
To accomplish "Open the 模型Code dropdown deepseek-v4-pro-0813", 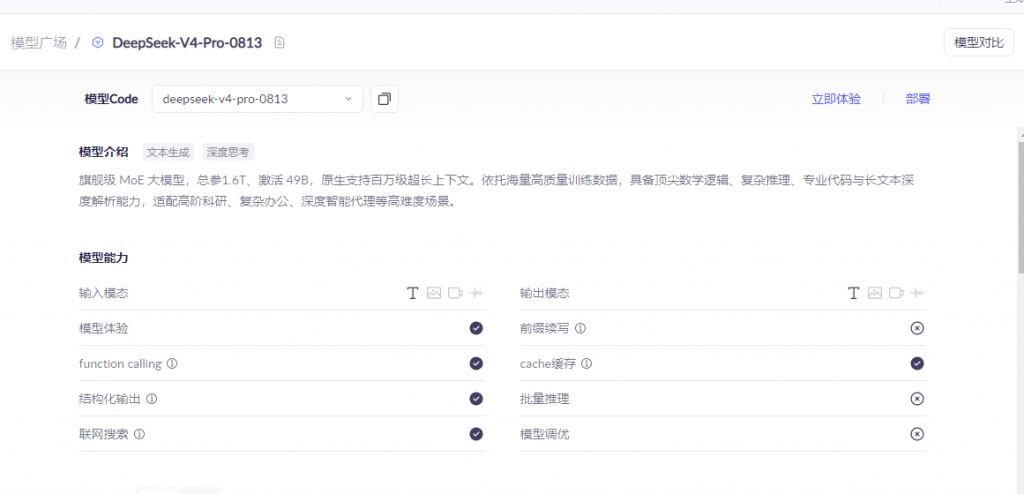I will click(257, 99).
